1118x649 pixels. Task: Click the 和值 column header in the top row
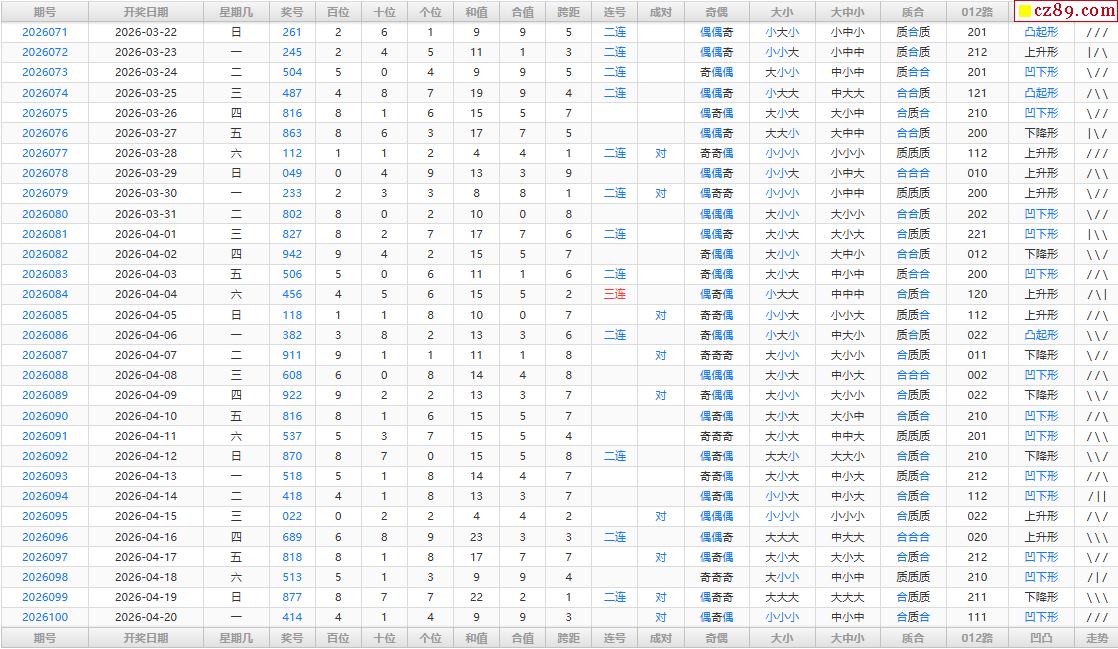pos(477,12)
